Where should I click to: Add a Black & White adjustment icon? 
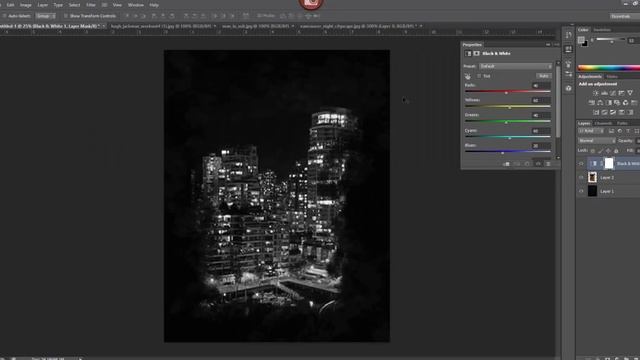(609, 103)
